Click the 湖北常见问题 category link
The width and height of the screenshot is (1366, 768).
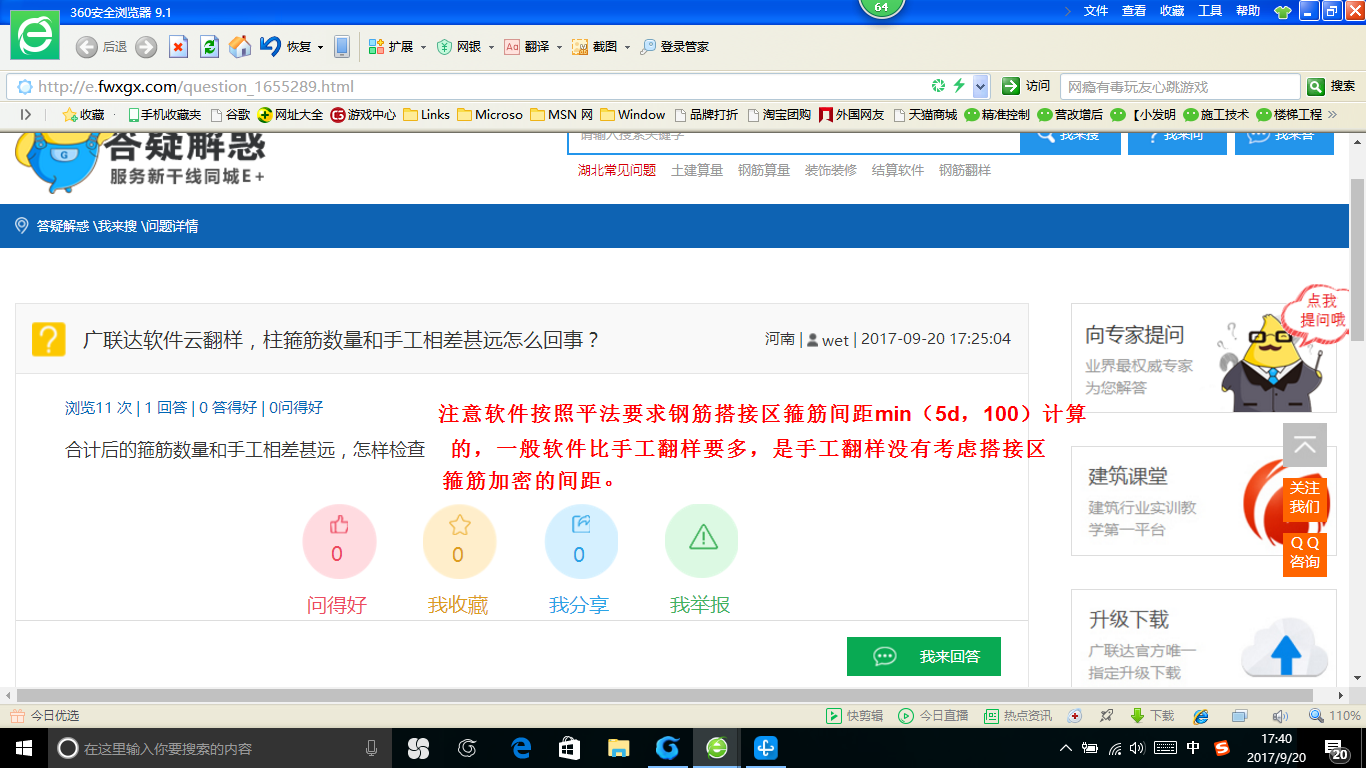coord(617,170)
